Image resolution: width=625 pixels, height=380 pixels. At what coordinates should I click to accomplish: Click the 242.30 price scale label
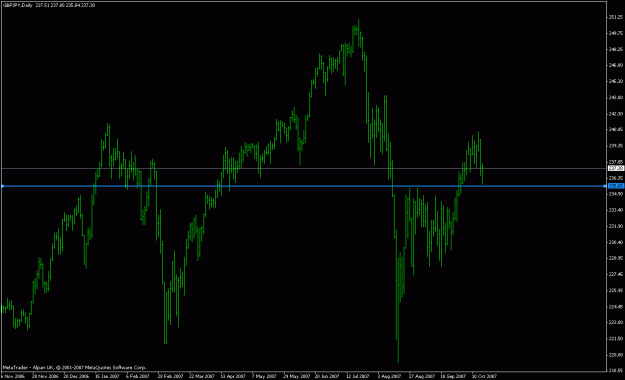(x=616, y=114)
